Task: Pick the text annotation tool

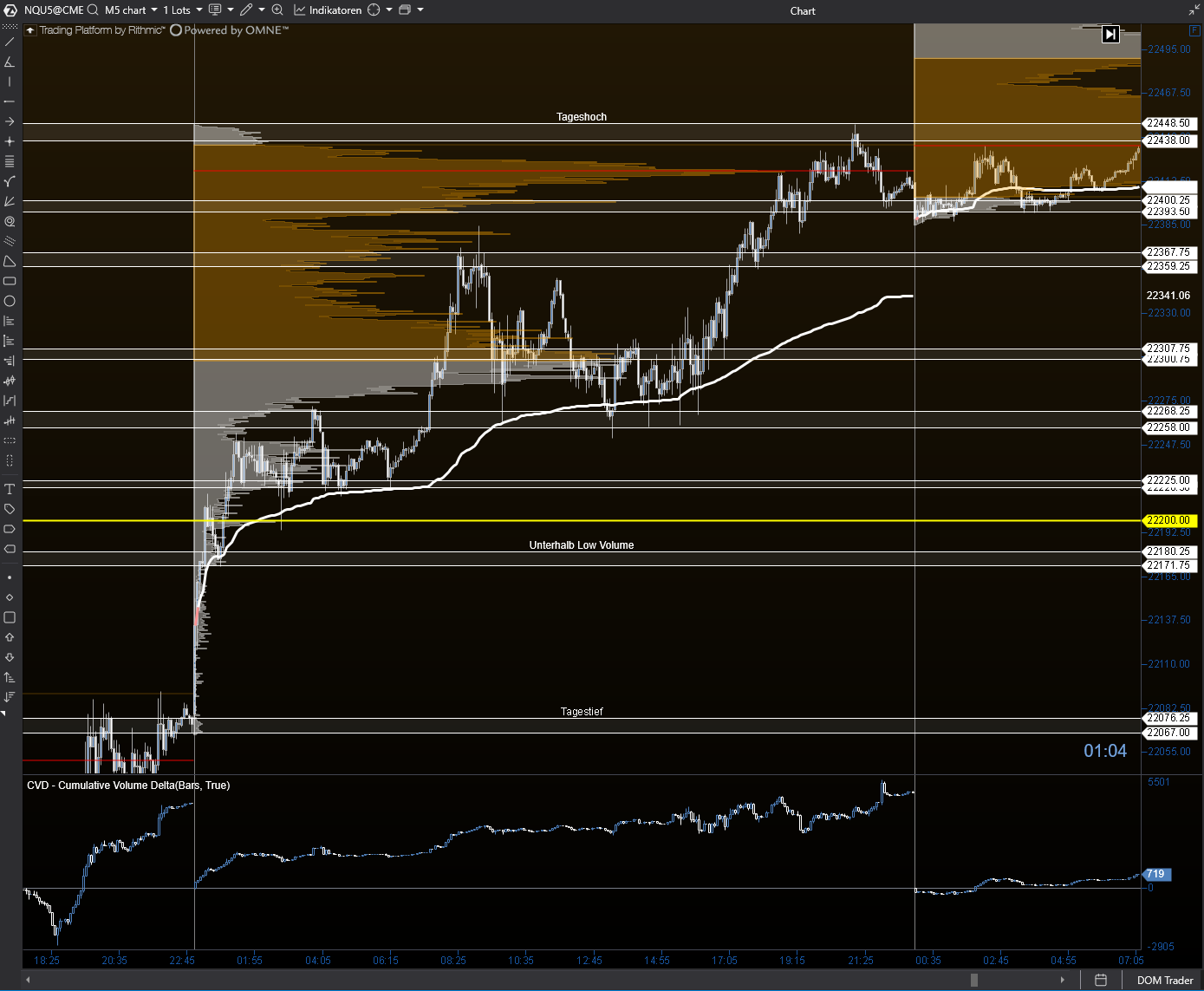Action: coord(10,489)
